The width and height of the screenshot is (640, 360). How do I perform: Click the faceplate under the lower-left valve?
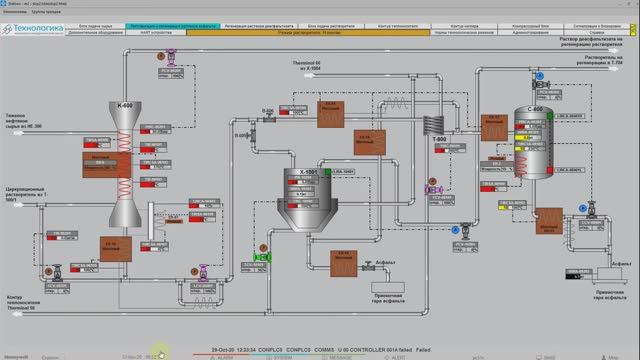click(57, 289)
